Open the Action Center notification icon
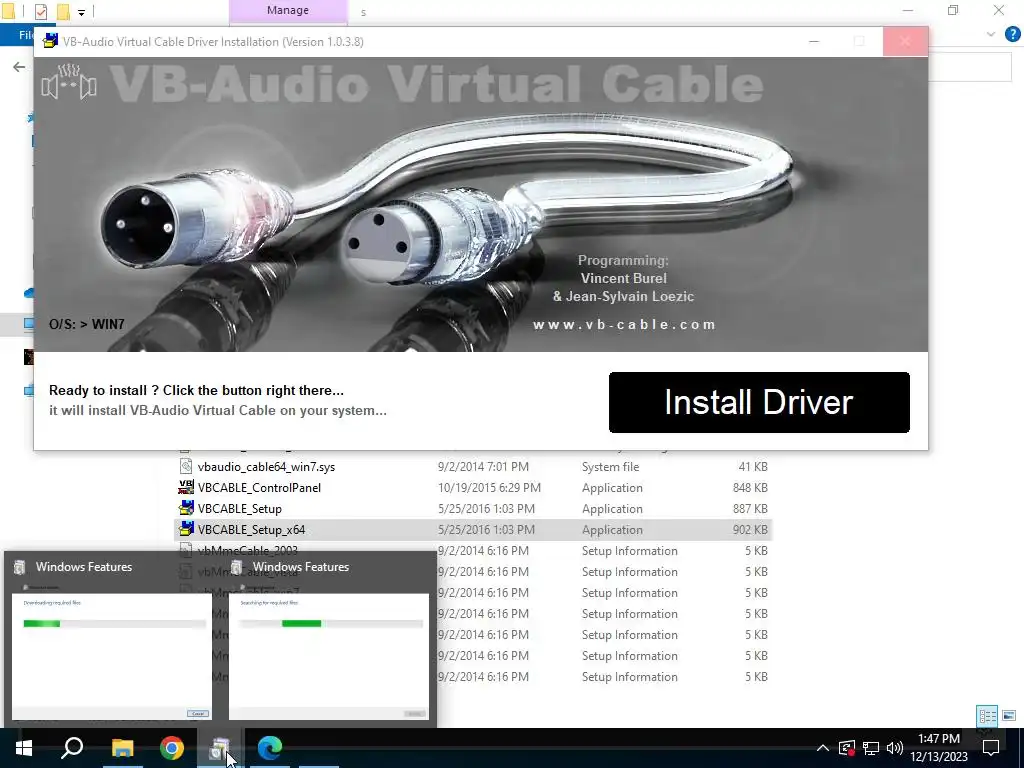1024x768 pixels. pyautogui.click(x=991, y=748)
